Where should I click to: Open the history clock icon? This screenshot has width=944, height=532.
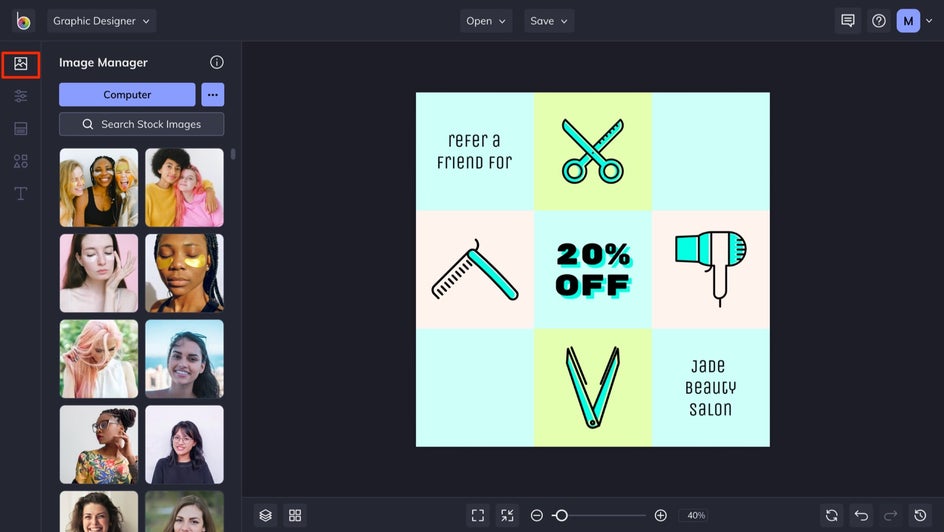pos(920,515)
